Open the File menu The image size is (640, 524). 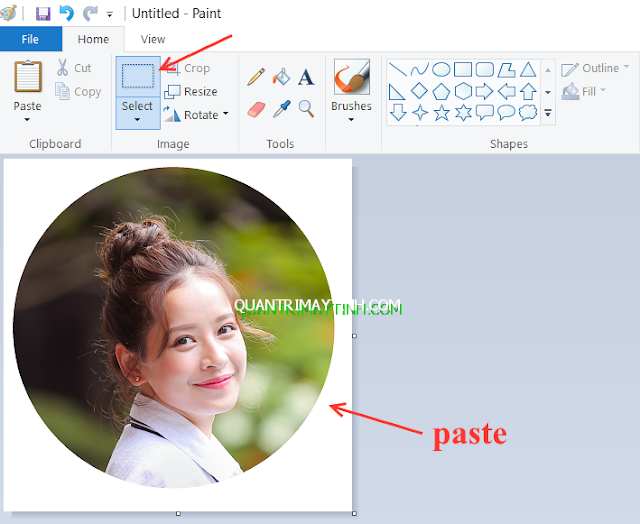(30, 39)
